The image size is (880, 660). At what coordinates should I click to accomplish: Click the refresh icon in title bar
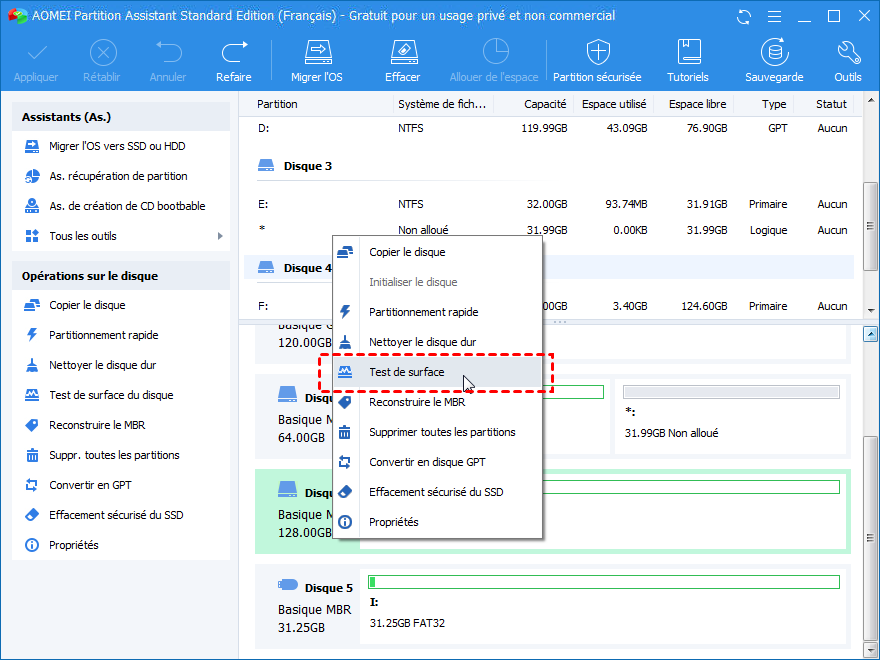[744, 17]
